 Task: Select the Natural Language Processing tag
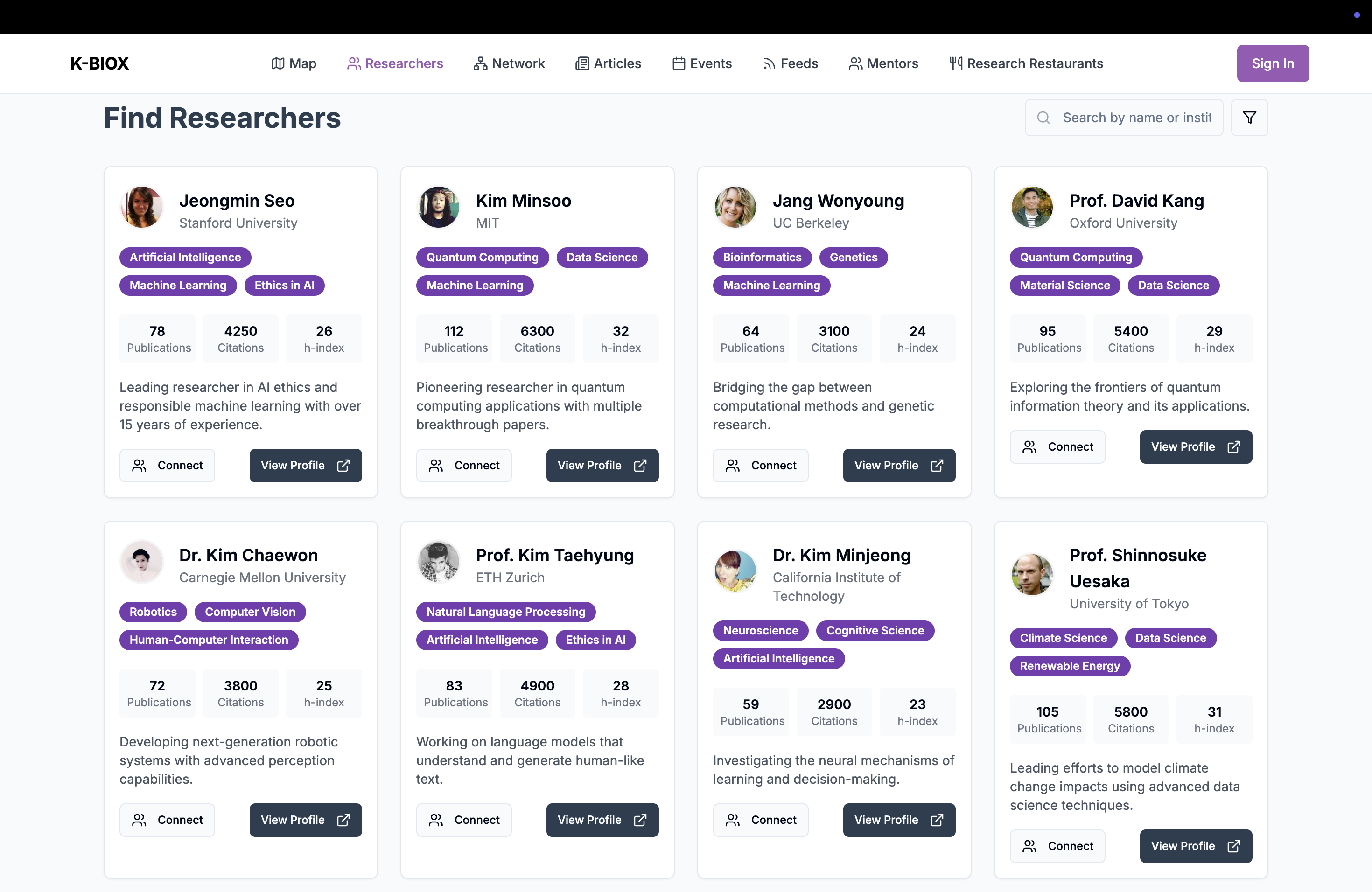tap(505, 611)
